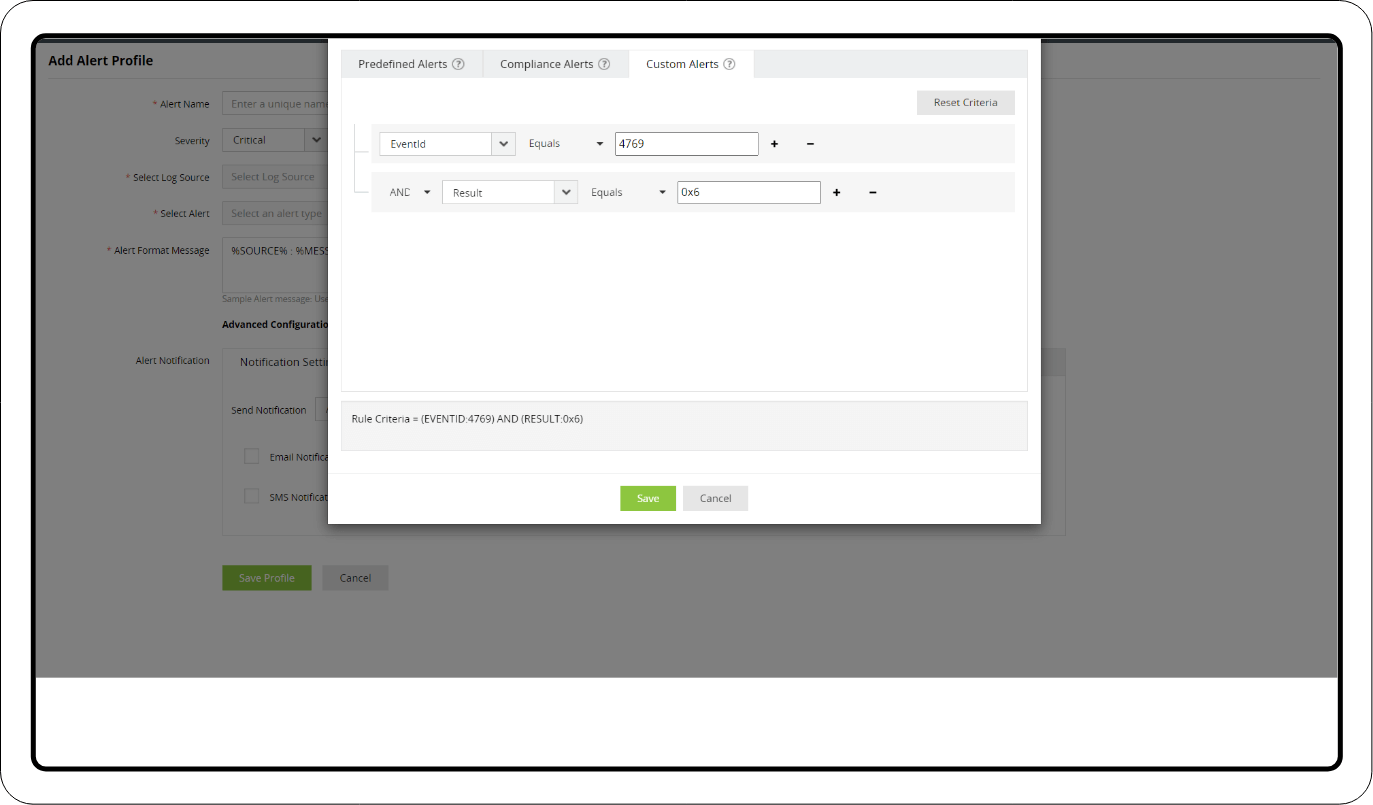
Task: Click the Add Alert Profile title
Action: (x=101, y=61)
